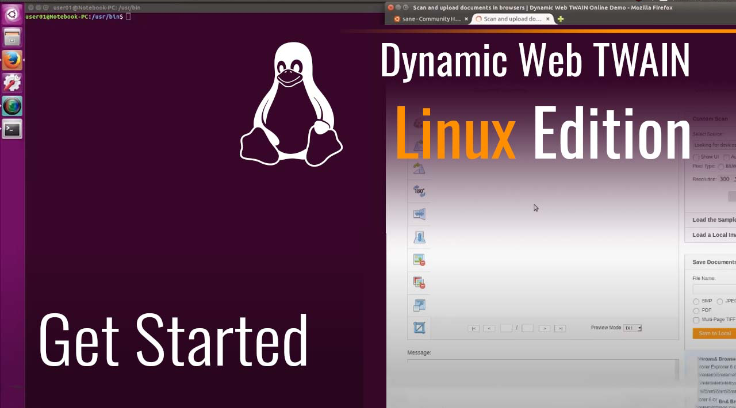Expand the Load the Sample section

pos(712,219)
